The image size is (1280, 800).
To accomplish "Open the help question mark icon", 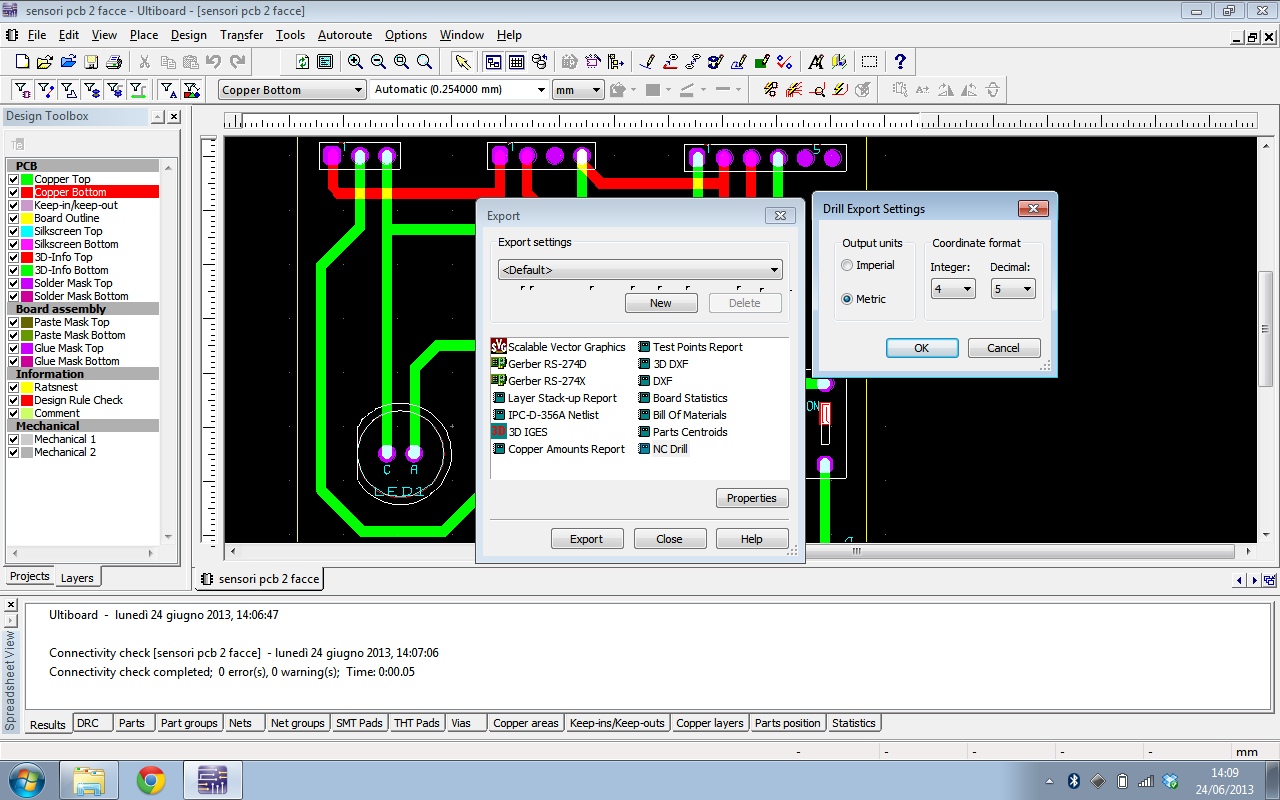I will [x=900, y=61].
